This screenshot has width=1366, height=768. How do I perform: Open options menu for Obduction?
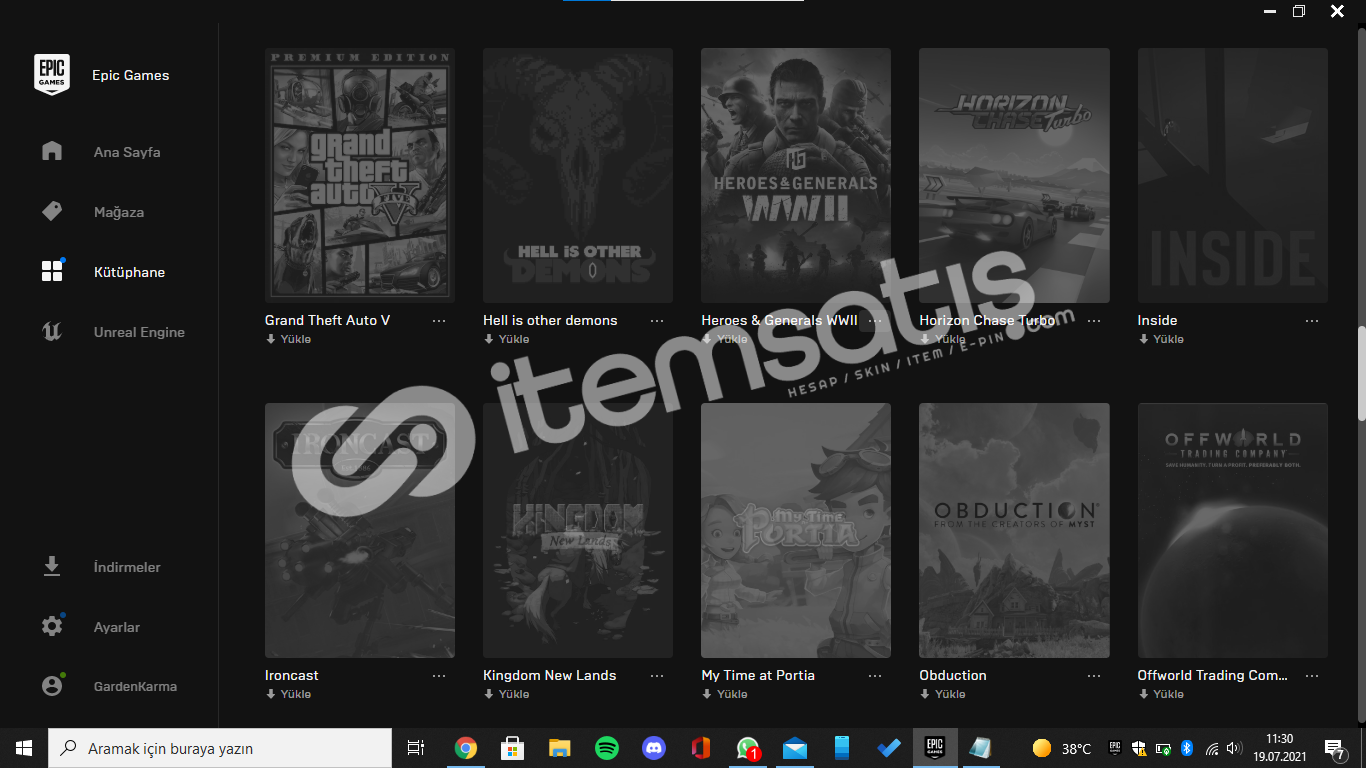coord(1094,675)
